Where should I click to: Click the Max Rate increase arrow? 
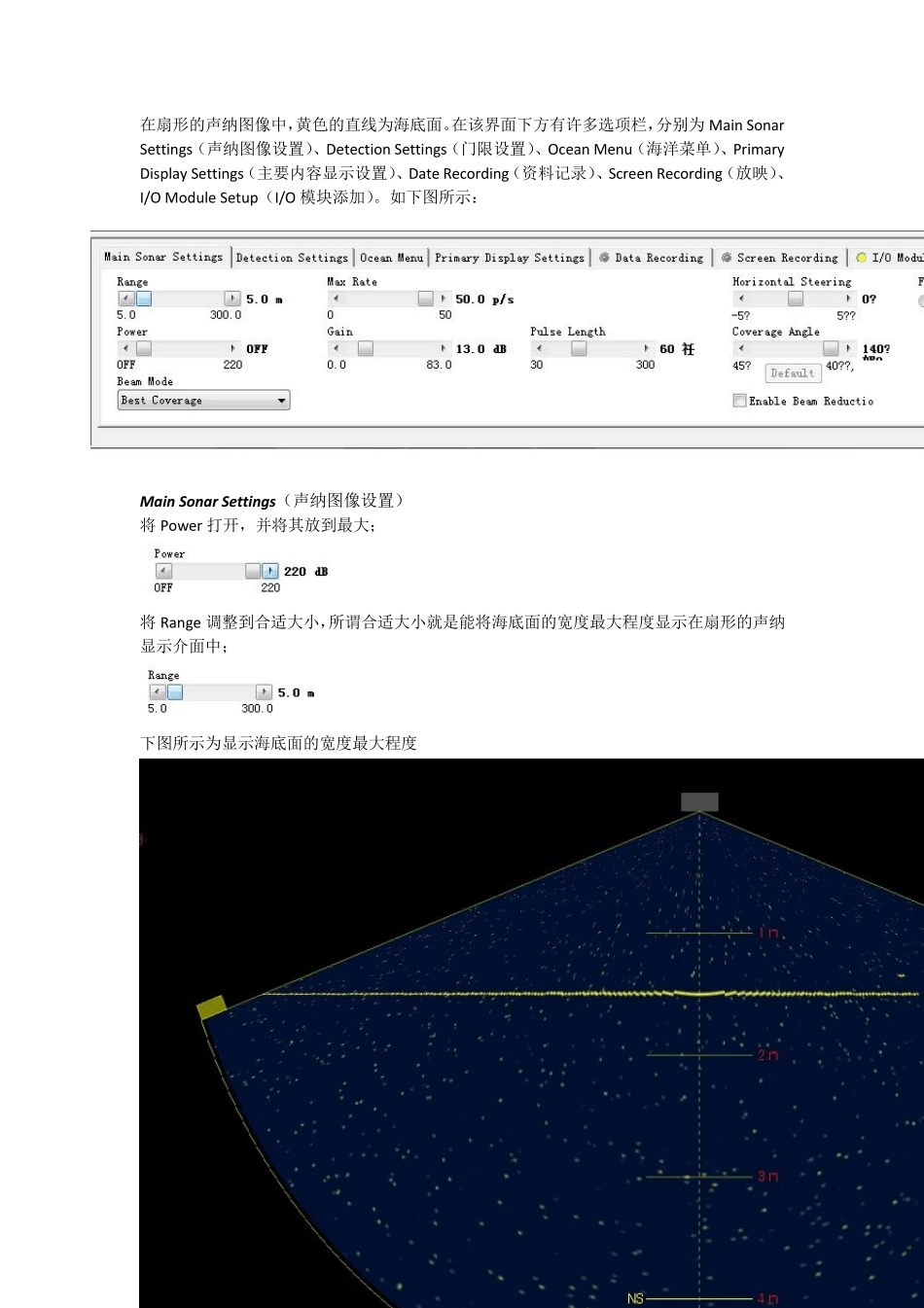(x=443, y=299)
